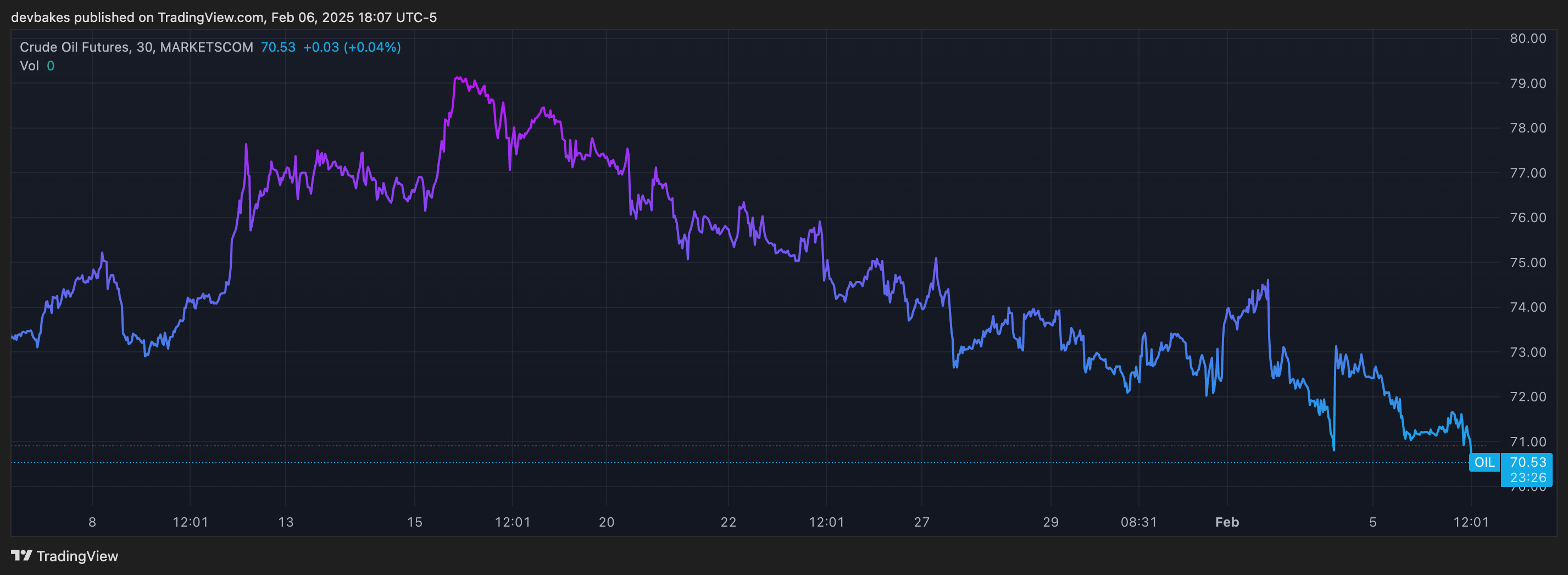The image size is (1568, 575).
Task: Click the TradingView logo icon
Action: click(21, 556)
